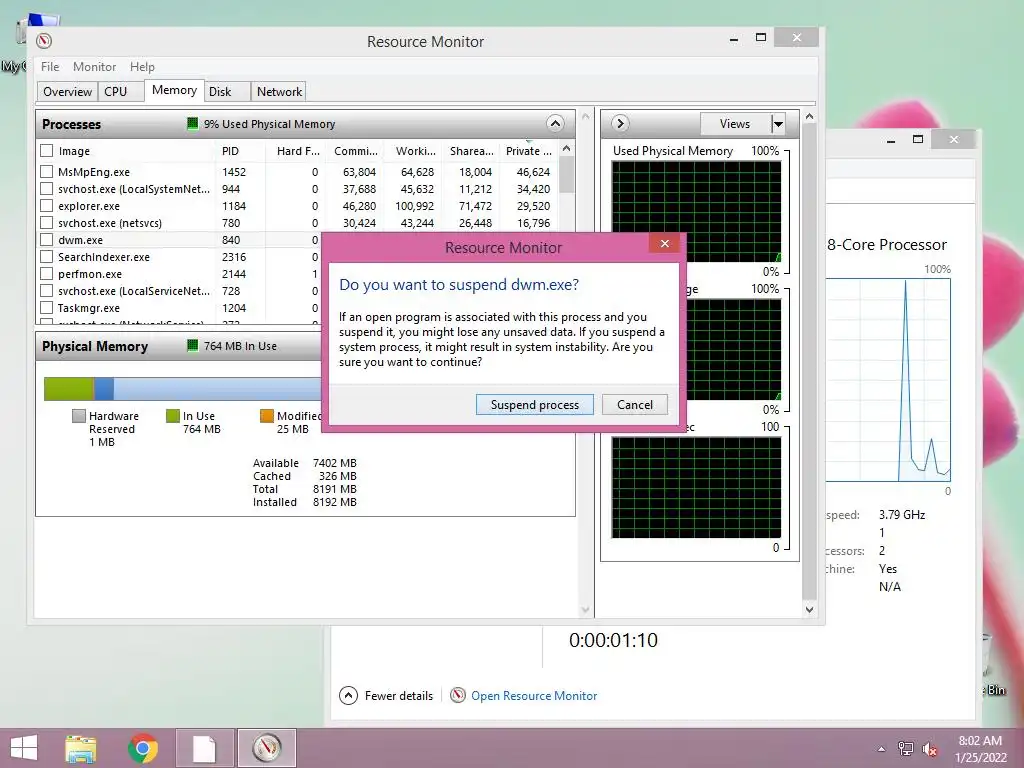Collapse the Processes section chevron
The height and width of the screenshot is (768, 1024).
555,123
